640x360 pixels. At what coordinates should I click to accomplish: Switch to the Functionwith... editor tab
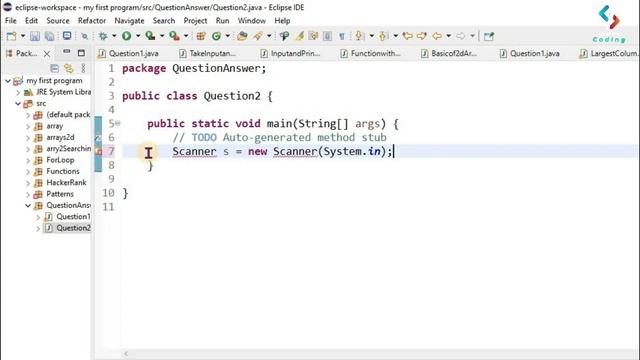click(x=371, y=53)
